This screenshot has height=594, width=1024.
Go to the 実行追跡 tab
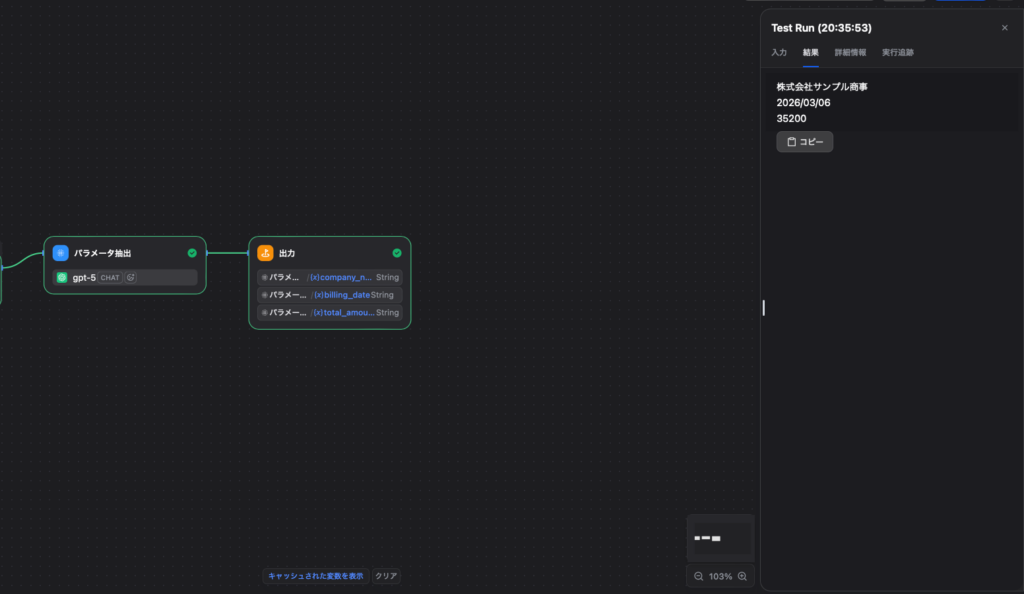(897, 52)
